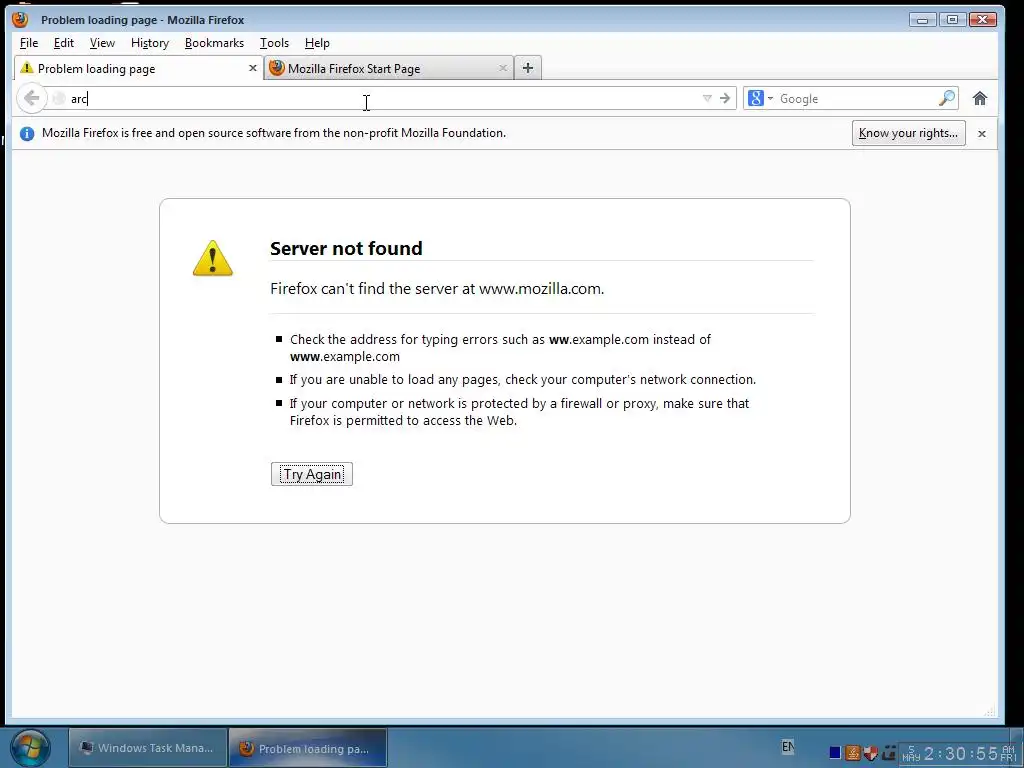The image size is (1024, 768).
Task: Click the Firefox logo in title bar
Action: 20,20
